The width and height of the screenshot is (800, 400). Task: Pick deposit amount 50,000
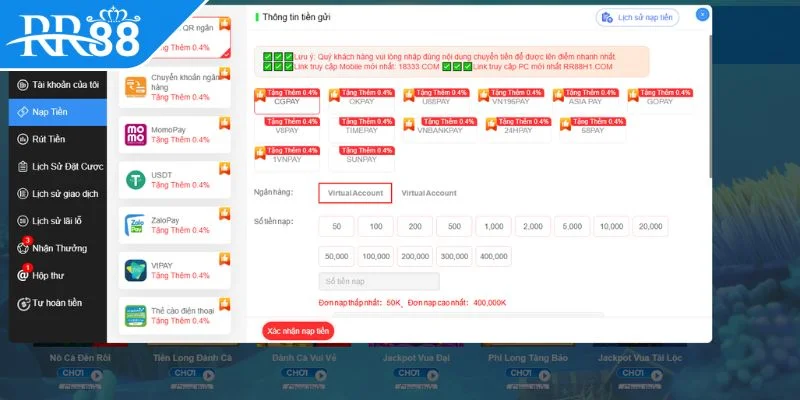click(336, 257)
